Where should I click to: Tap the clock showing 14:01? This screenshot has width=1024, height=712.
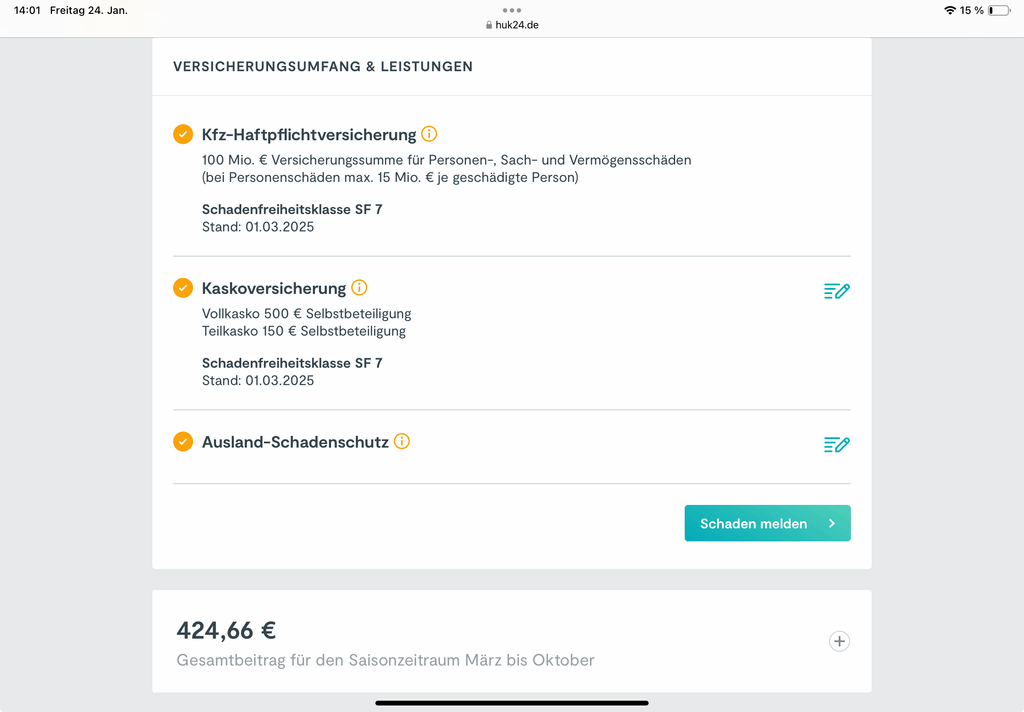tap(27, 10)
